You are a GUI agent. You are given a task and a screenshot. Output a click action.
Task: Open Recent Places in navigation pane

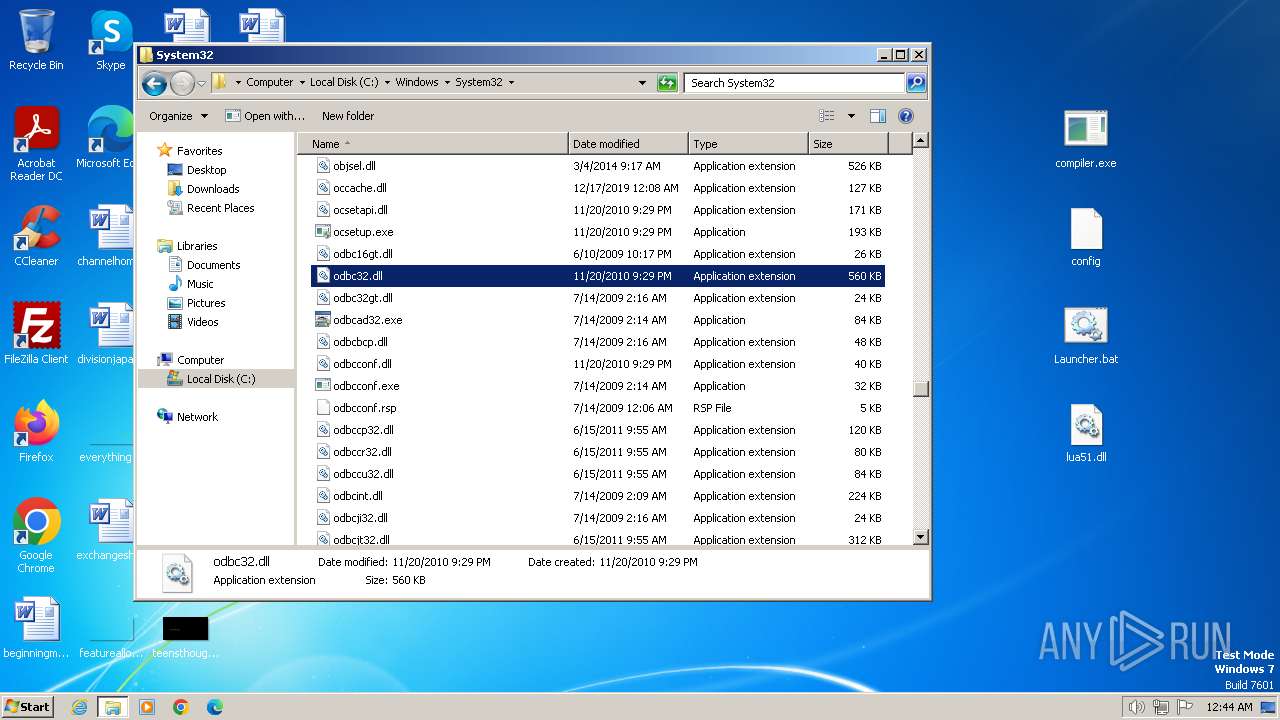tap(220, 208)
